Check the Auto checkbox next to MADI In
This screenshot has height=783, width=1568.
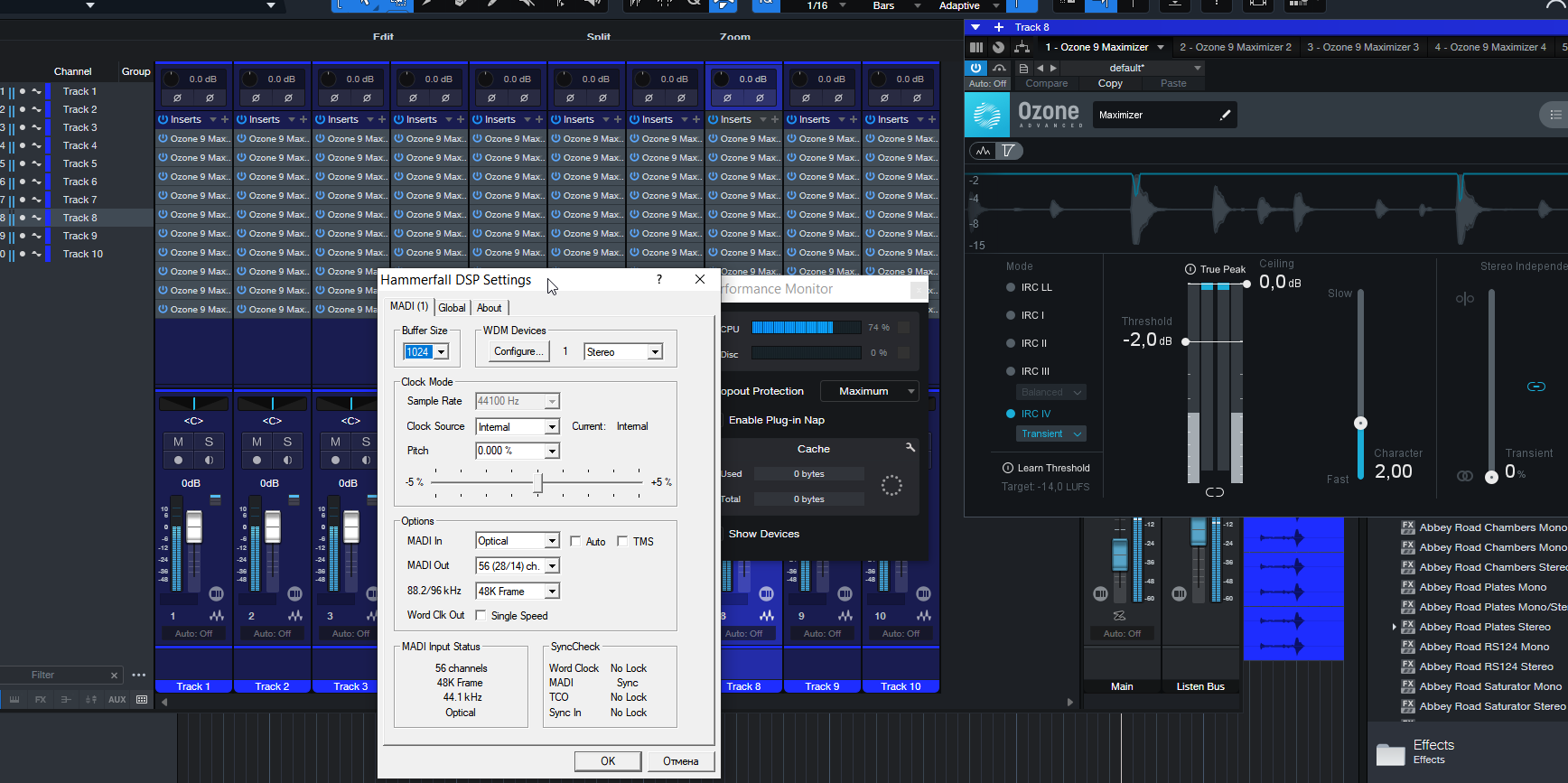click(x=575, y=541)
